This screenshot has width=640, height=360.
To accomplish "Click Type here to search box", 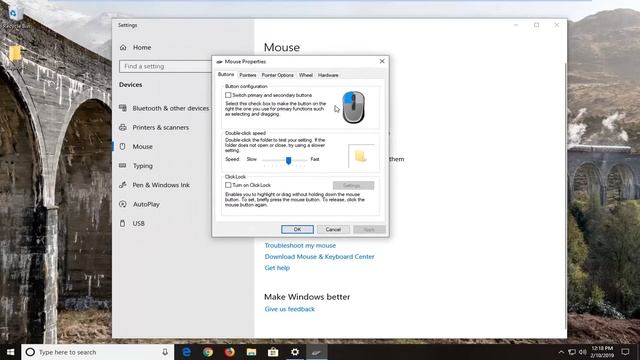I will [x=98, y=352].
